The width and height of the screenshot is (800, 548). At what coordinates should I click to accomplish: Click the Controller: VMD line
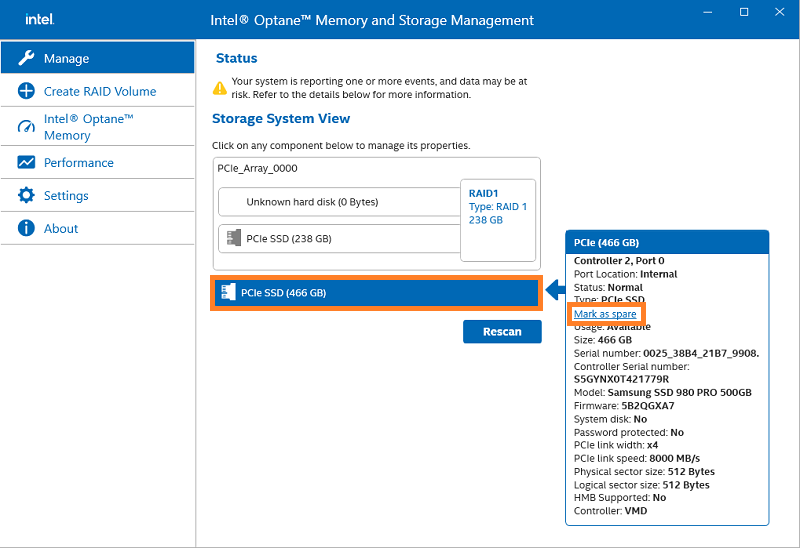point(610,511)
